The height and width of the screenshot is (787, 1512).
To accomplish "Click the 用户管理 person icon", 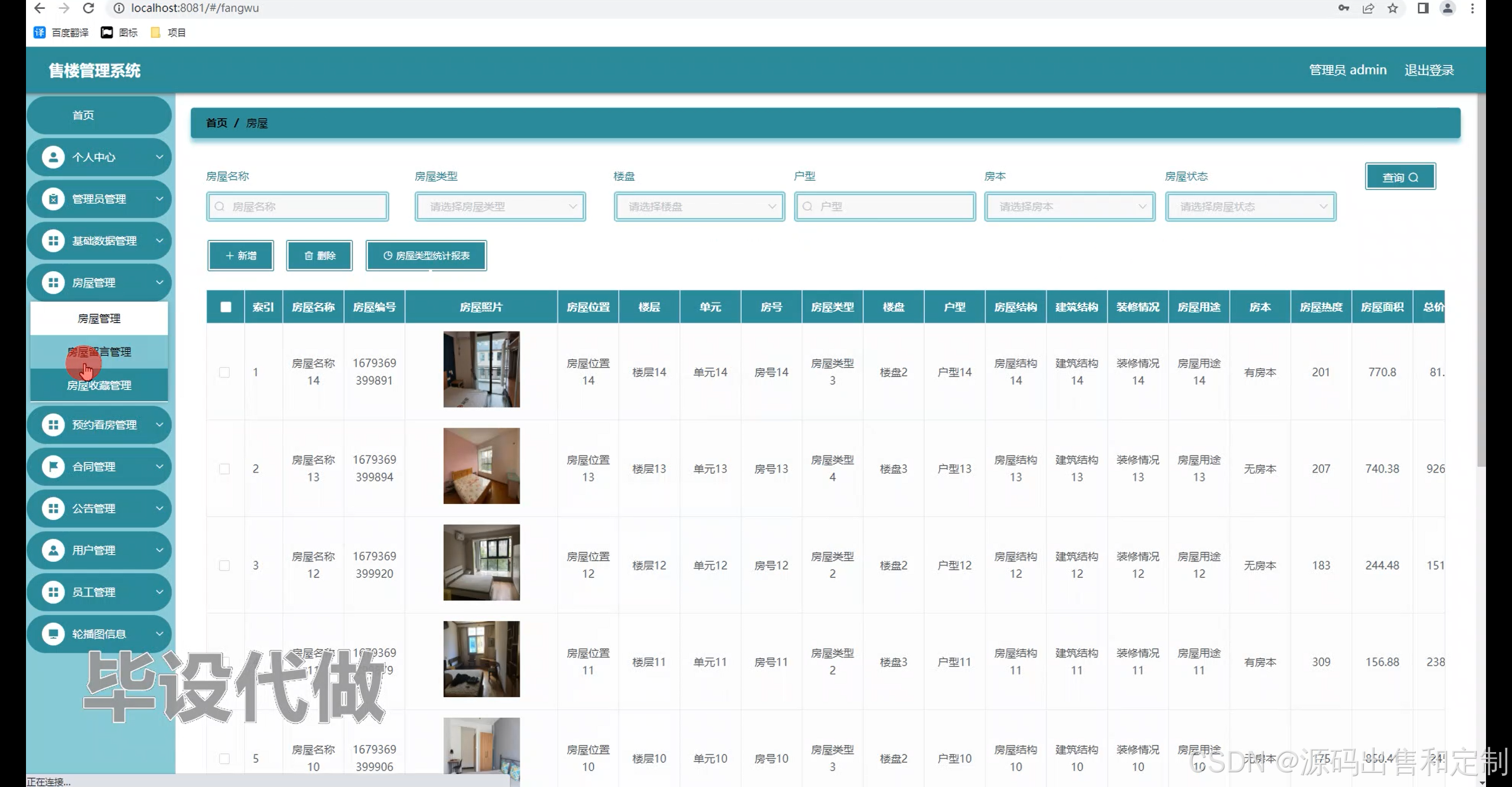I will (53, 550).
